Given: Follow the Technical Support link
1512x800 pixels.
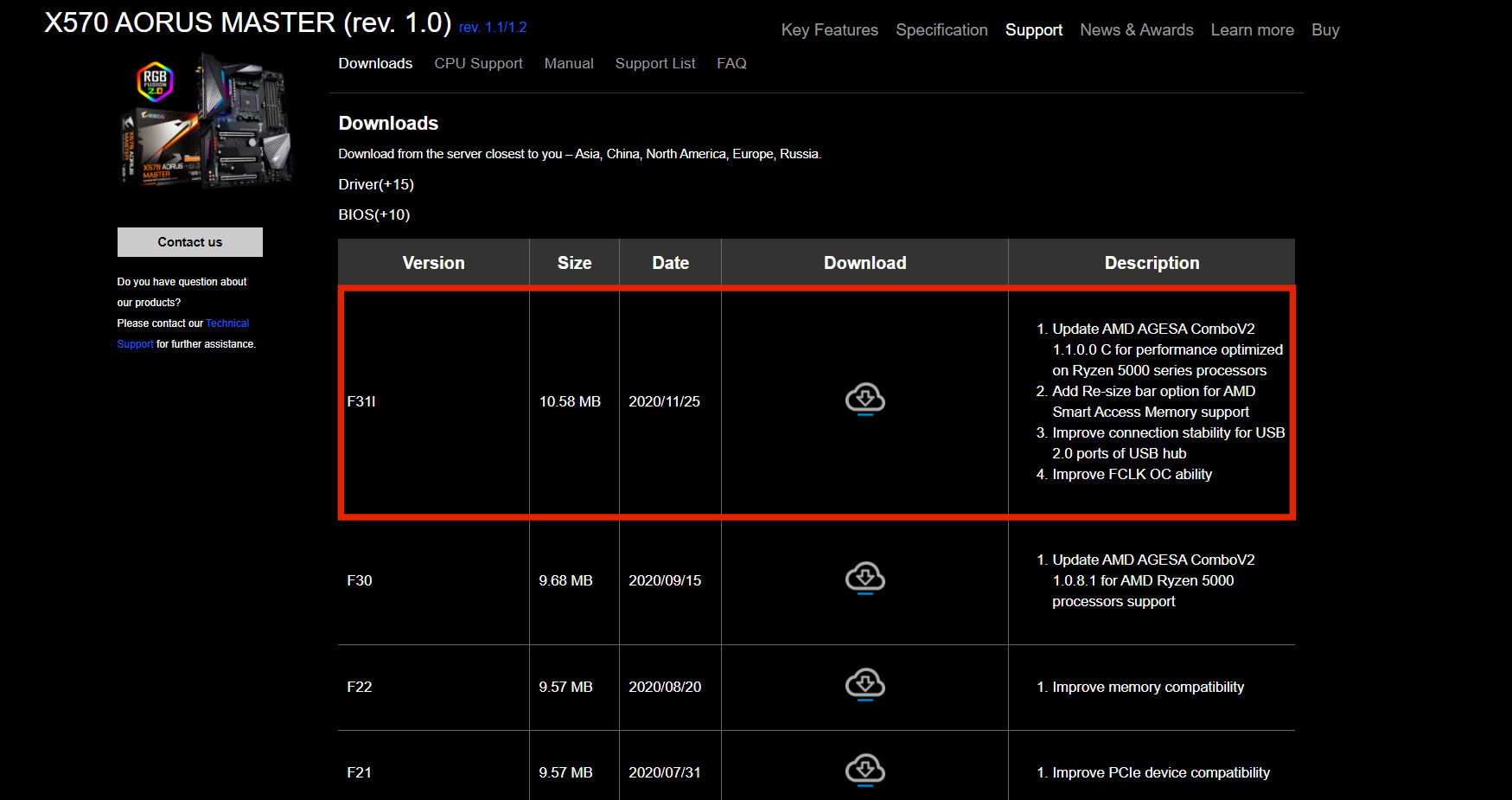Looking at the screenshot, I should tap(227, 323).
